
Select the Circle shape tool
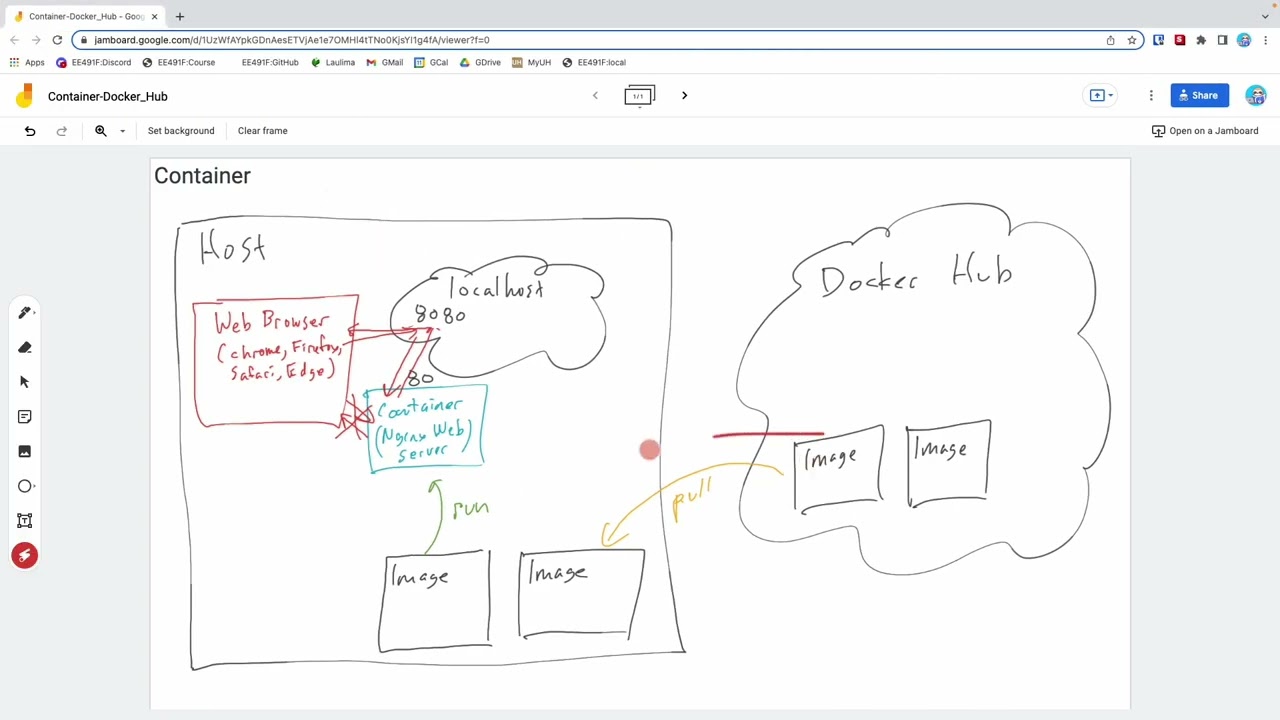pyautogui.click(x=25, y=486)
